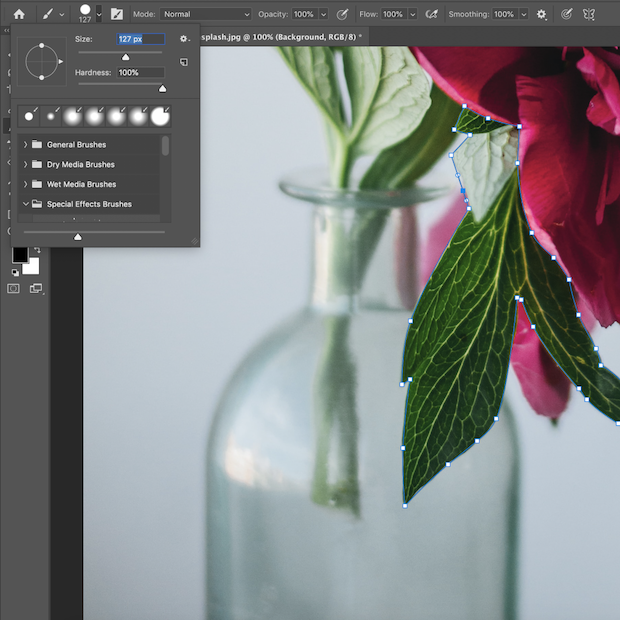Open brush picker gear settings menu
This screenshot has height=620, width=620.
(x=184, y=39)
